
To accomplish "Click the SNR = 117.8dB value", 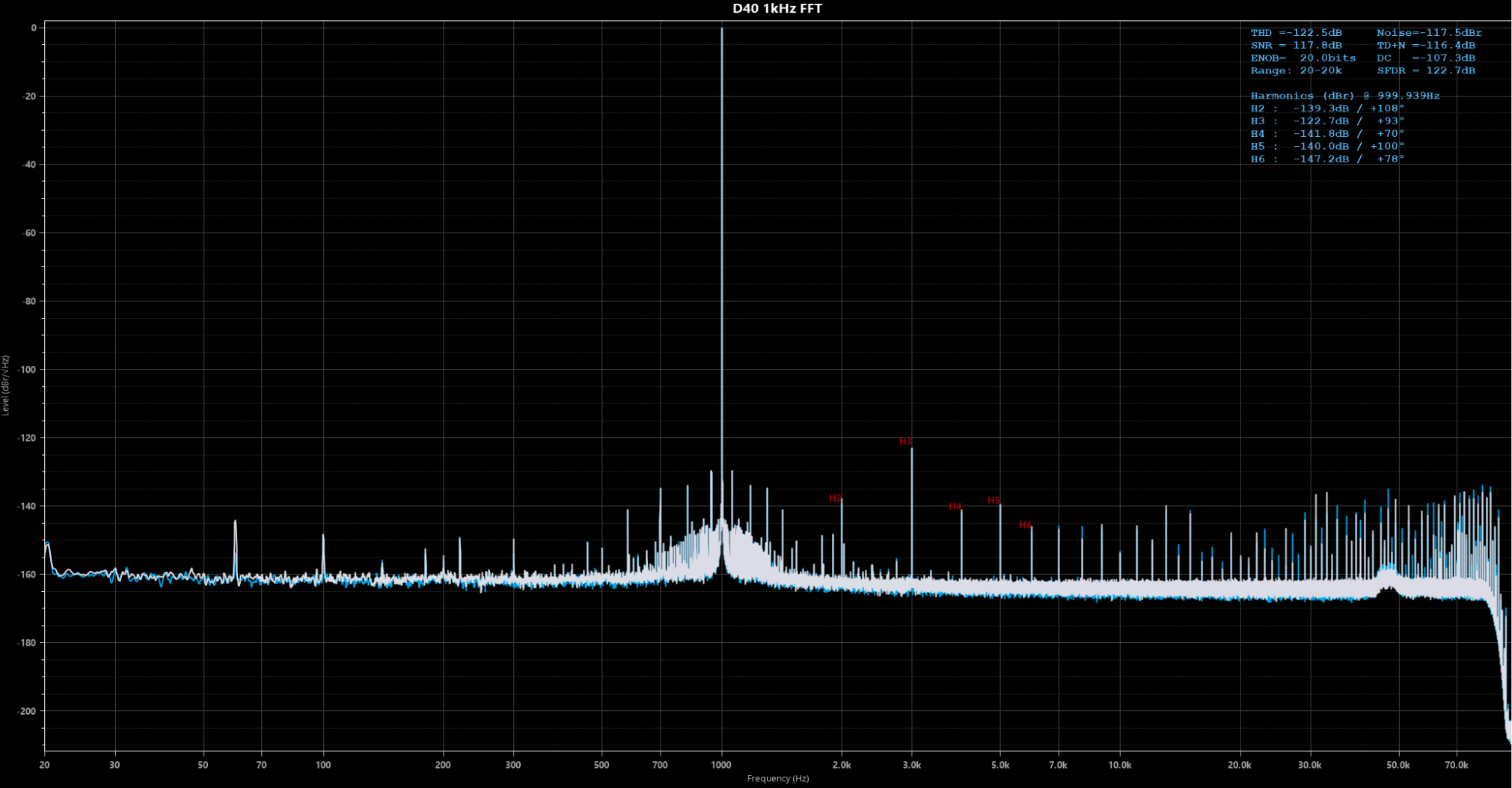I will coord(1296,46).
